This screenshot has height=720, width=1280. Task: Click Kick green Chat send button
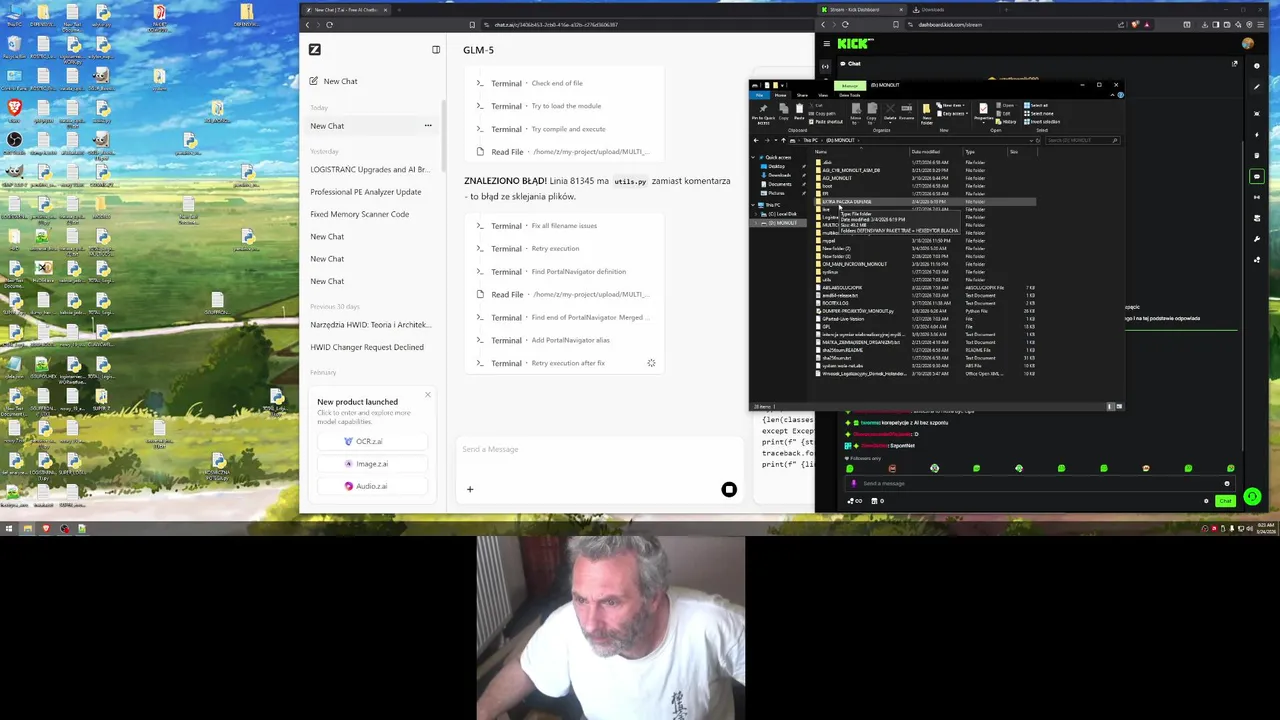pos(1225,501)
